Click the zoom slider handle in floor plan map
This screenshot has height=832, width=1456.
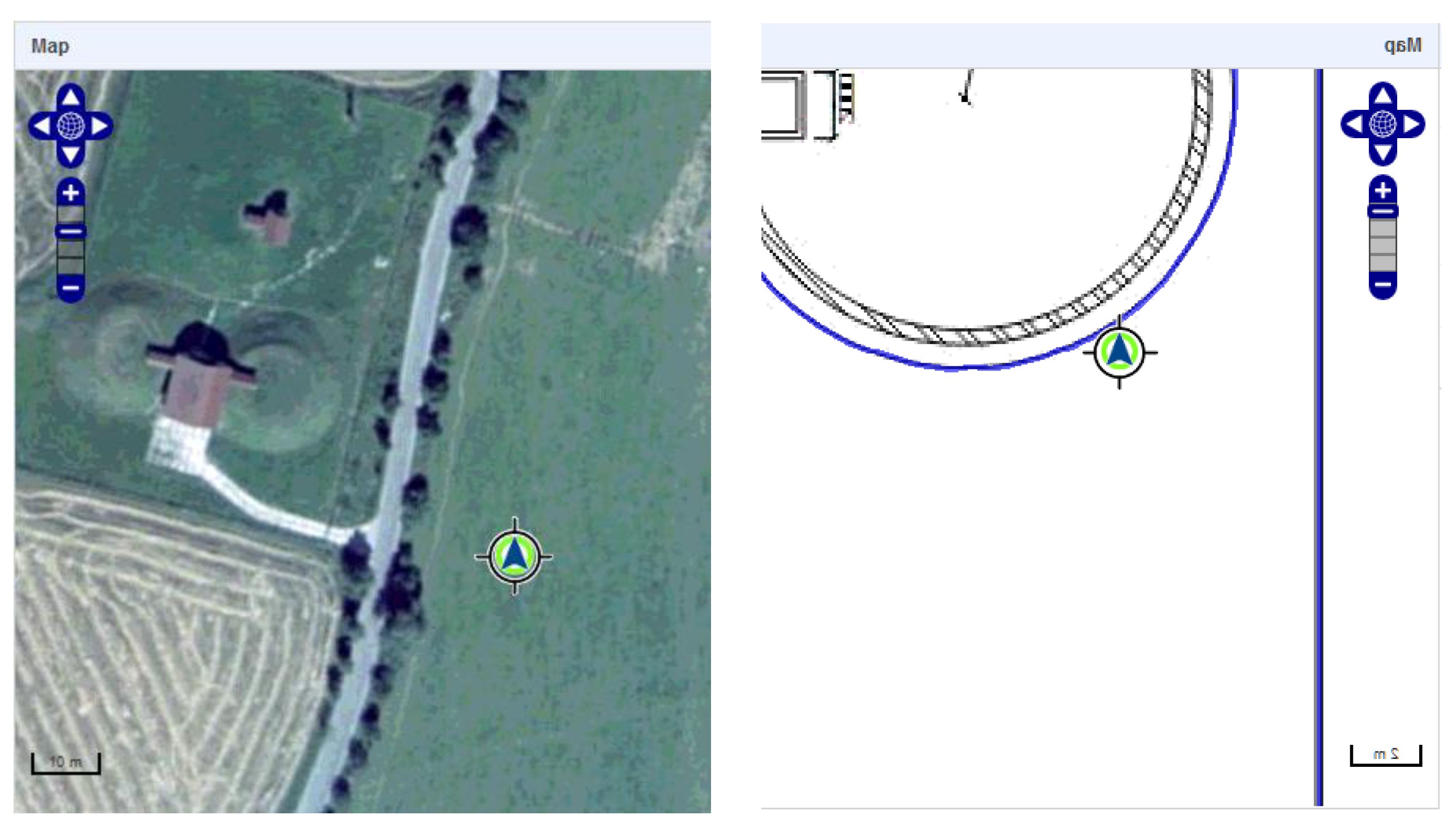pos(1382,212)
